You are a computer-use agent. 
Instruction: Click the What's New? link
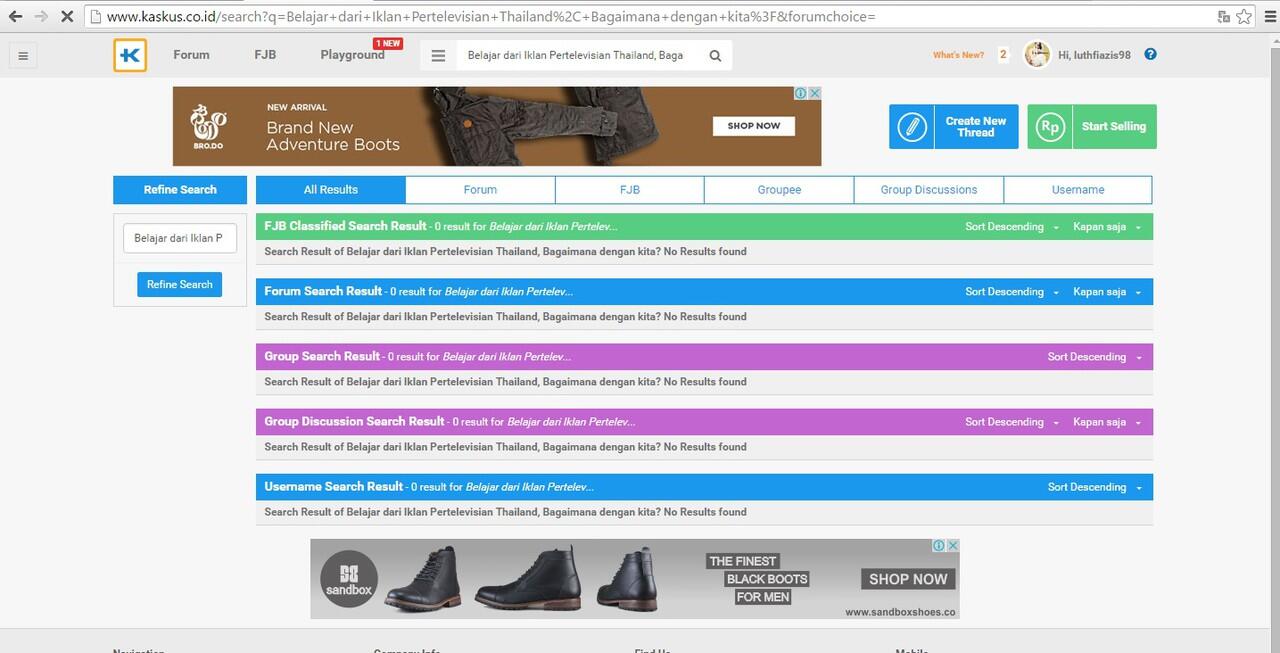coord(958,55)
